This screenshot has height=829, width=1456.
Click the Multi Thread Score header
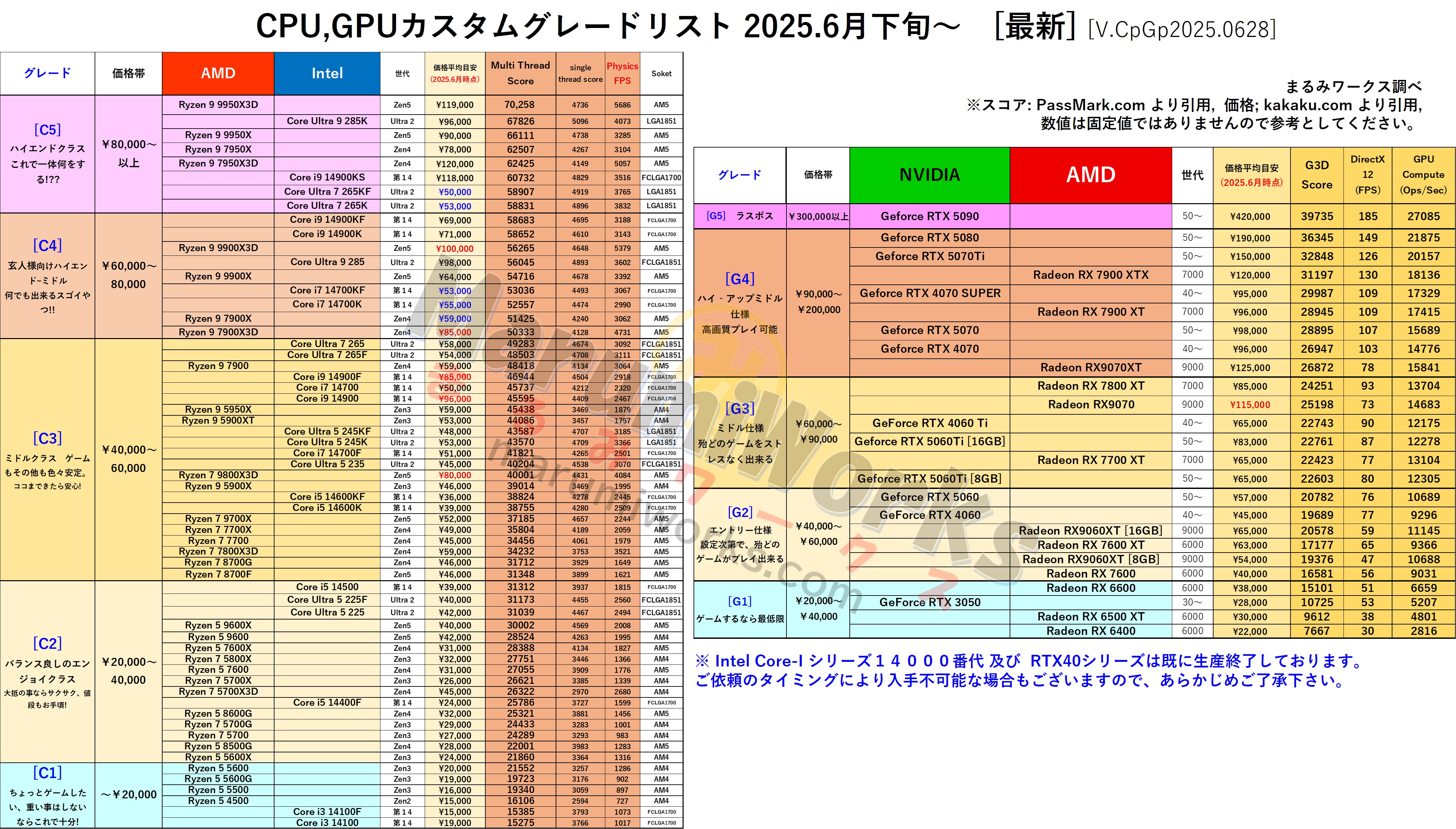(x=520, y=74)
